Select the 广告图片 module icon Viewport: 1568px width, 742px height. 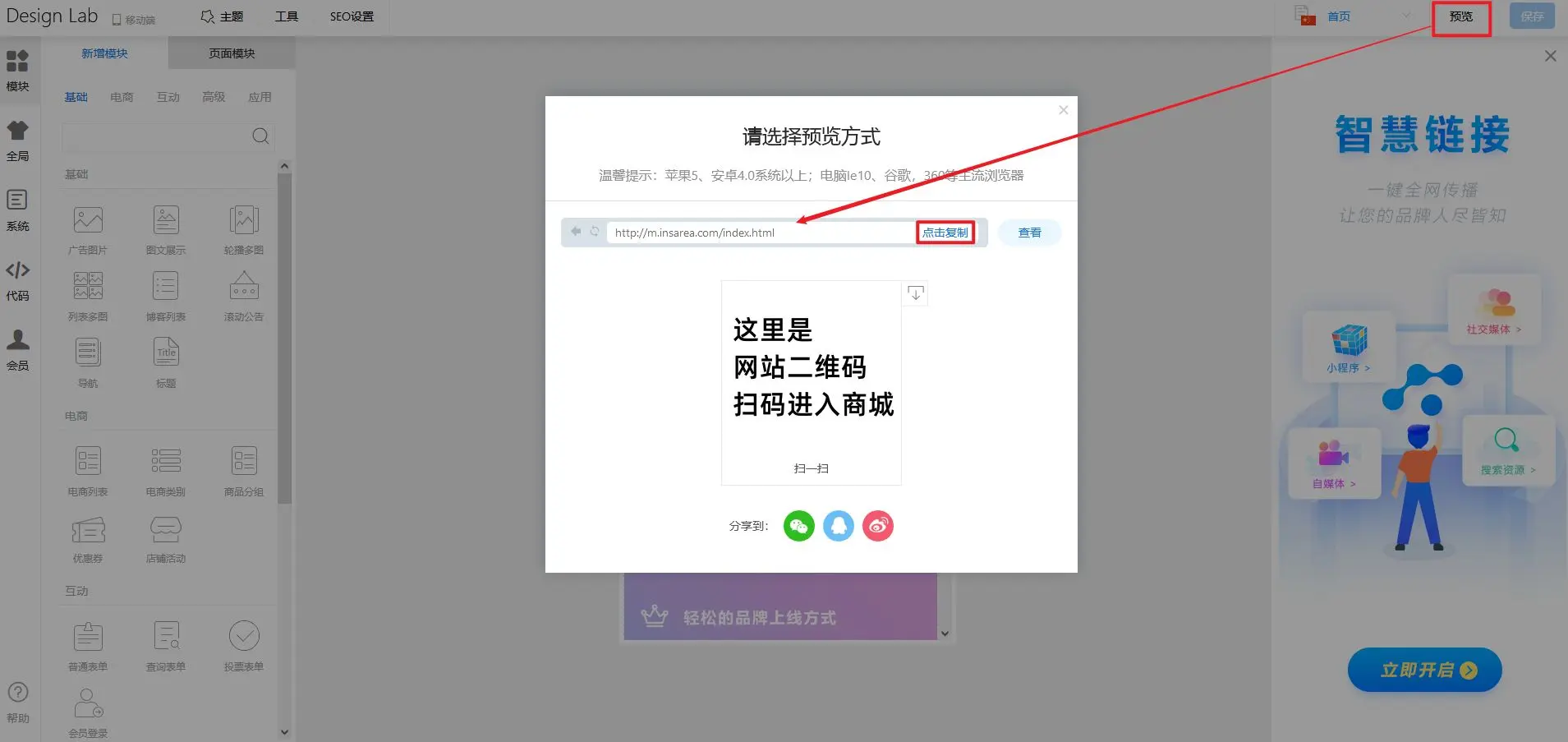(x=88, y=222)
